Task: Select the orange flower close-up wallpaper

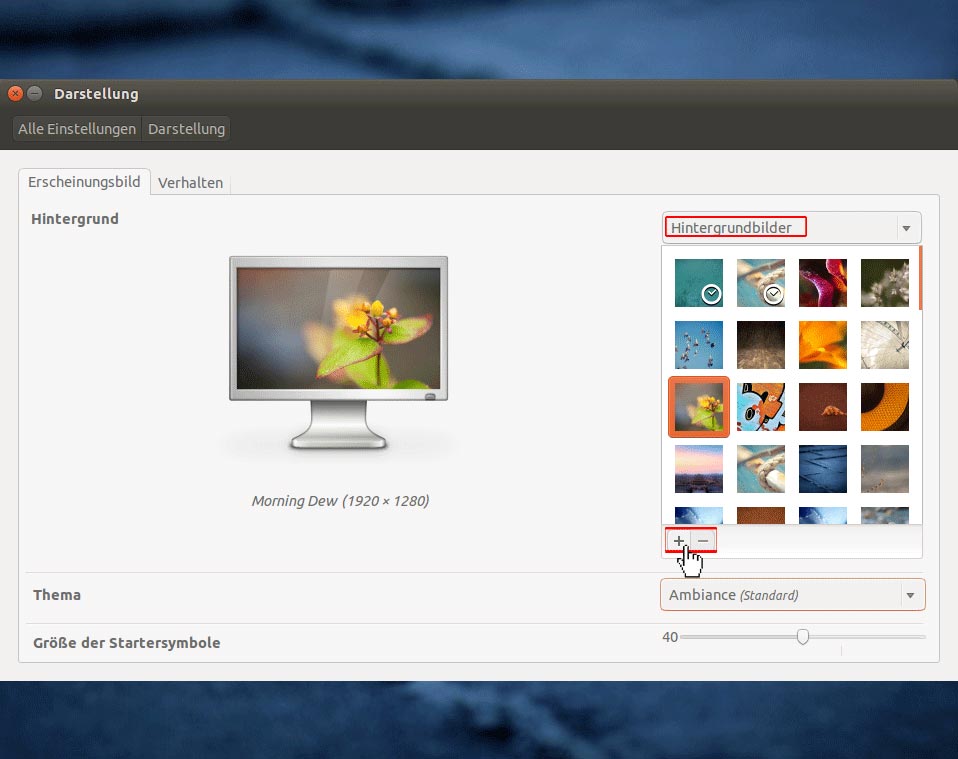Action: point(822,345)
